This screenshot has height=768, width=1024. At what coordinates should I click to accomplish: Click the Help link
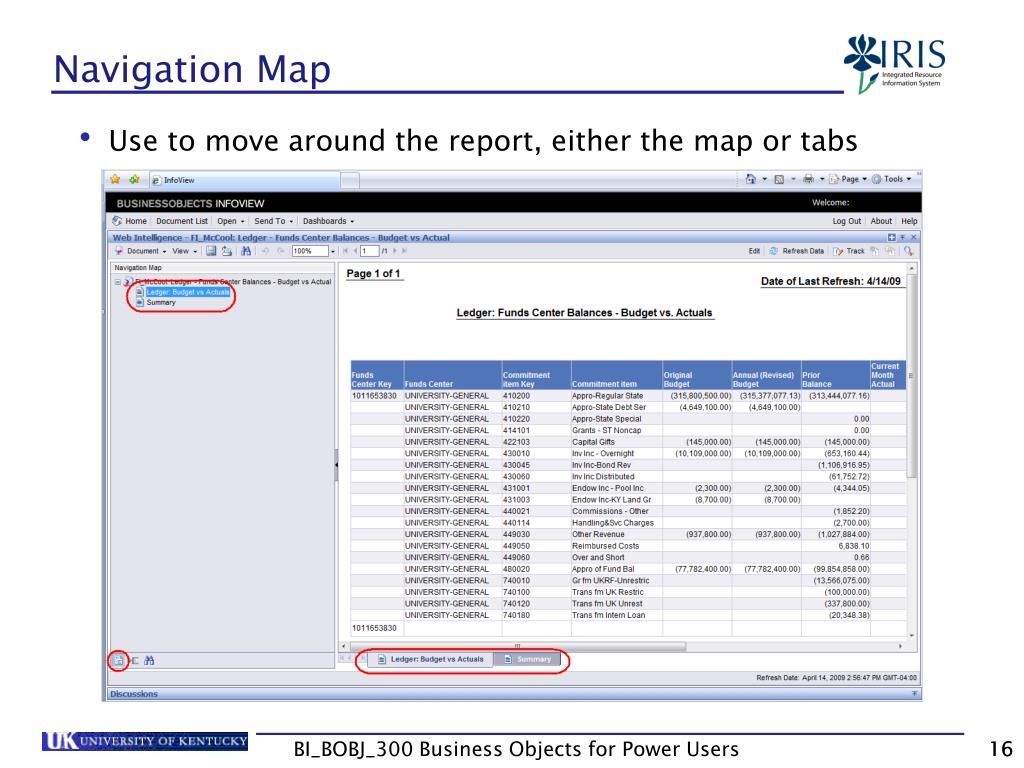click(x=909, y=221)
